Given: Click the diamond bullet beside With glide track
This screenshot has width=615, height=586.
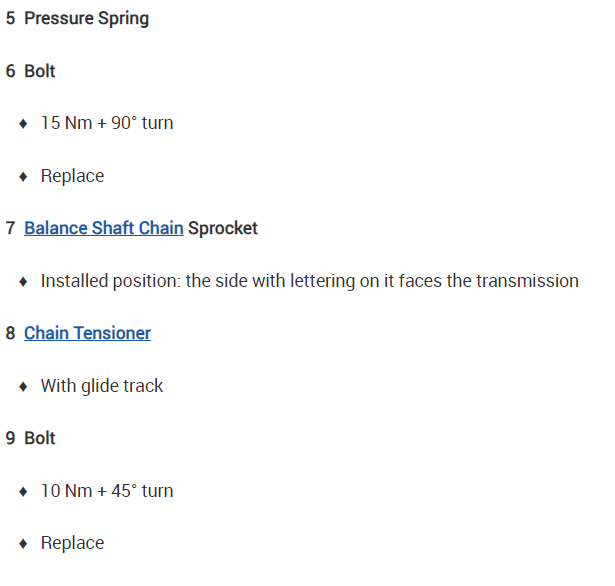Looking at the screenshot, I should 23,387.
